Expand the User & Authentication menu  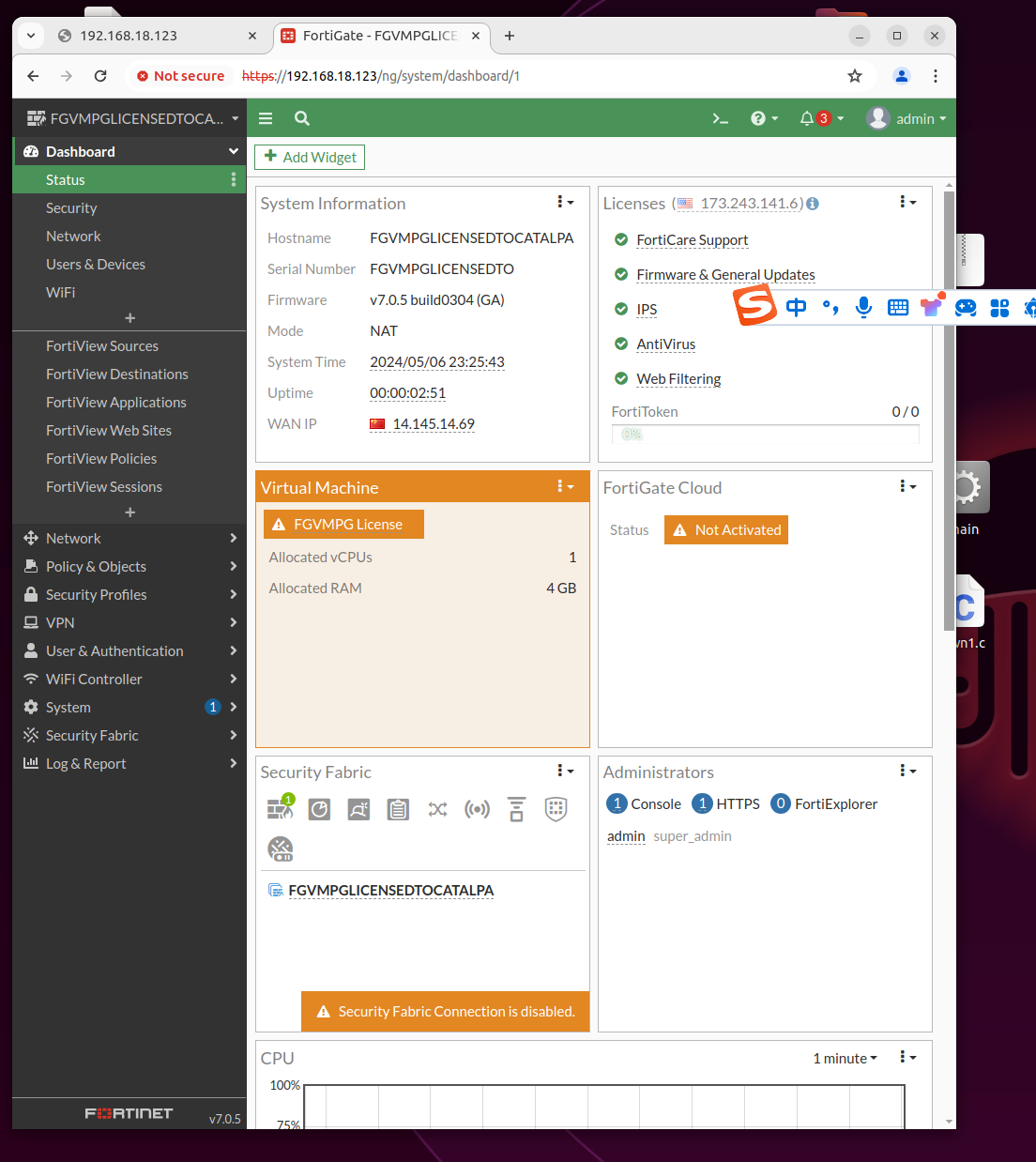coord(129,650)
